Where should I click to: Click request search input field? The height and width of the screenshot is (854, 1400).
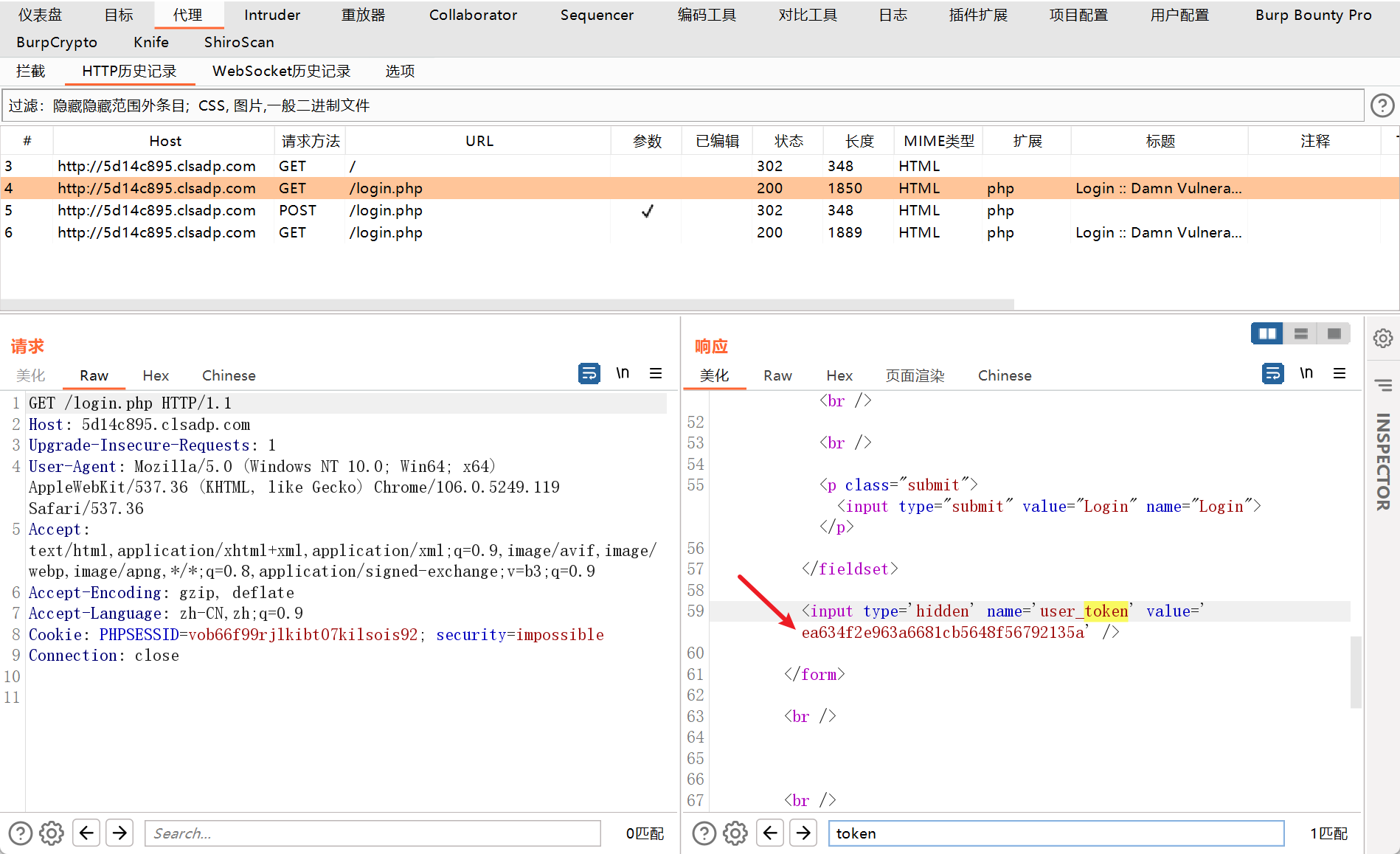[372, 833]
